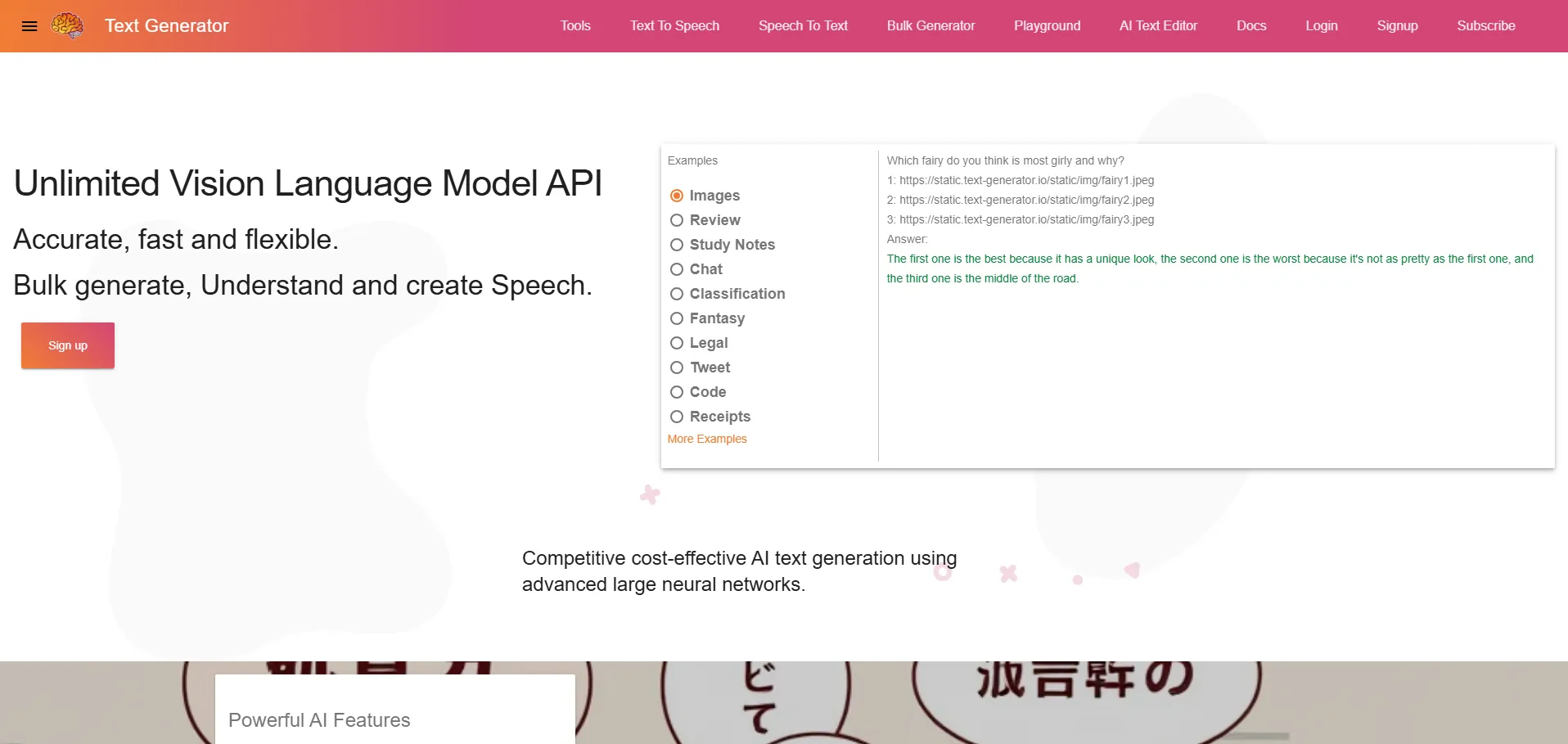
Task: Click the Text Generator site title
Action: click(166, 26)
